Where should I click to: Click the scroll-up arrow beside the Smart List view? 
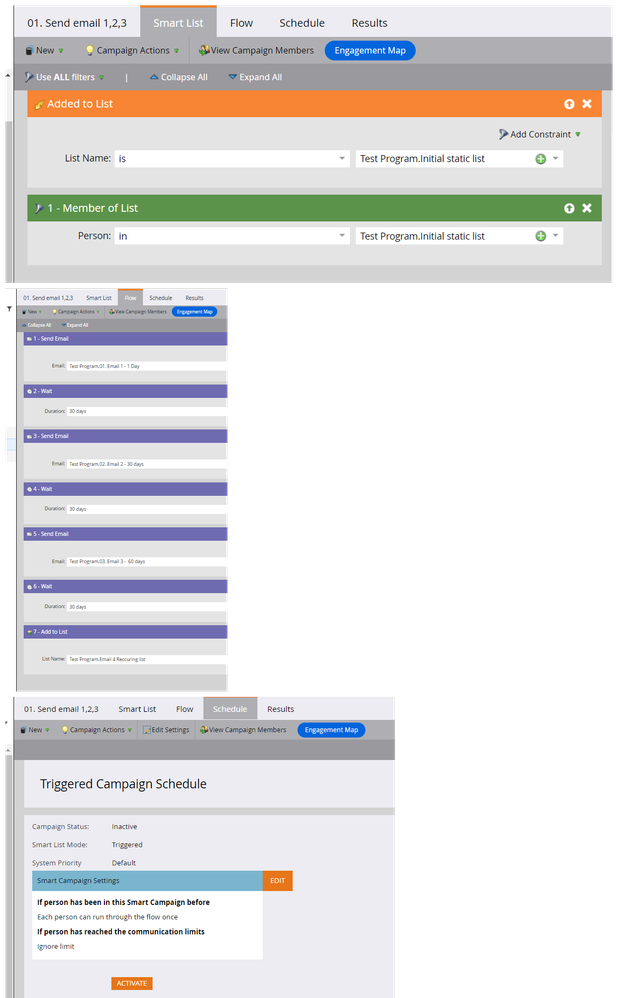8,75
